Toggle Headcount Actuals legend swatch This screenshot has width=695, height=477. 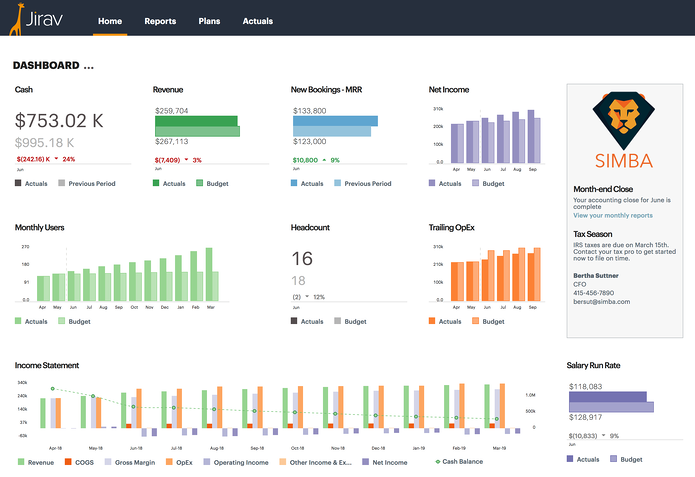click(x=294, y=321)
